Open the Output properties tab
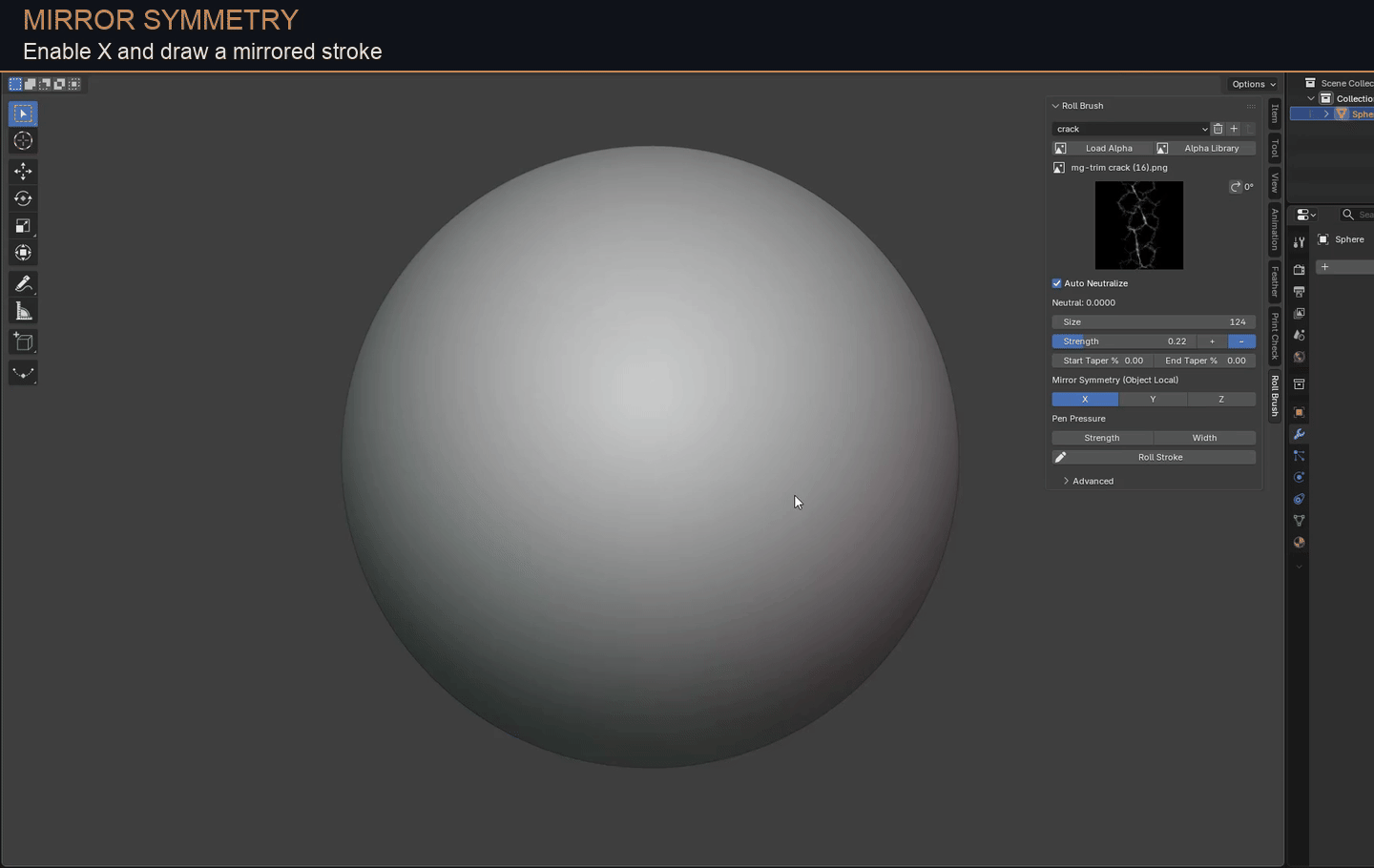 1299,292
